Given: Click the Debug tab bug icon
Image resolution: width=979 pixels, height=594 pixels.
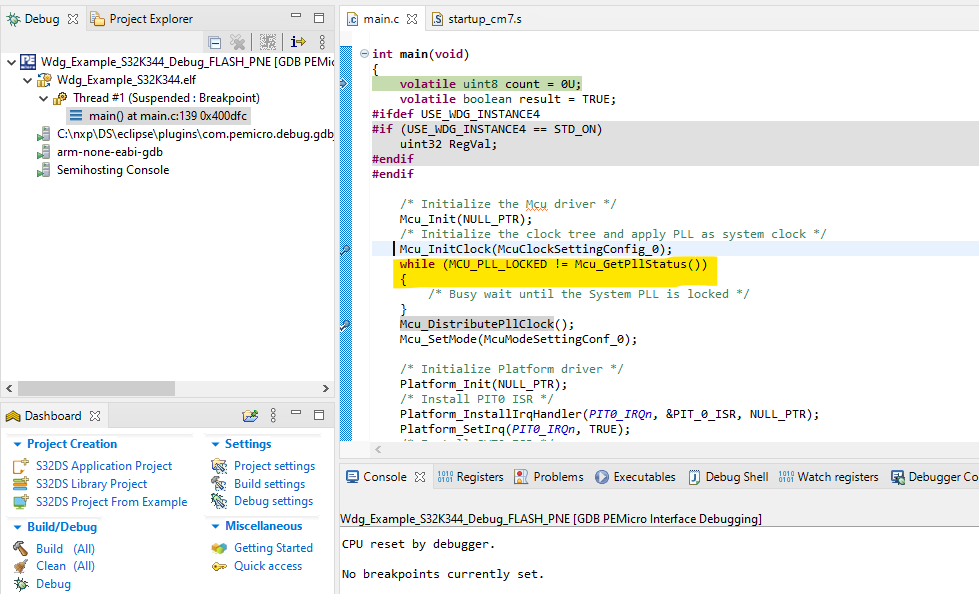Looking at the screenshot, I should coord(13,19).
